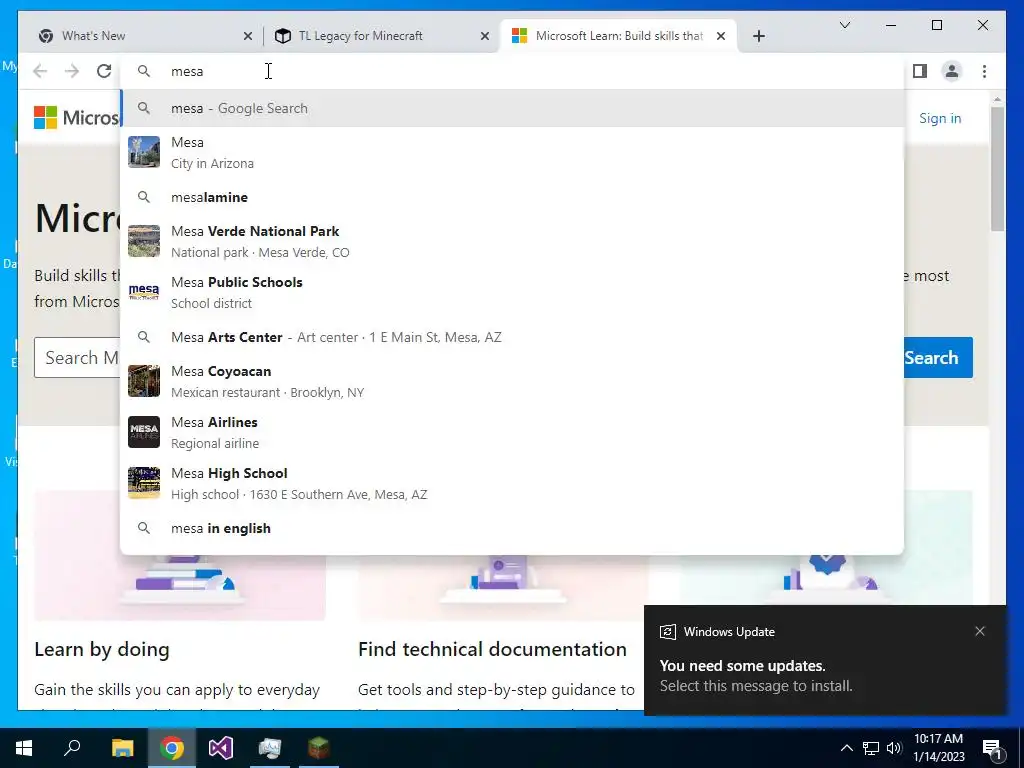Click the Chrome taskbar icon
The height and width of the screenshot is (768, 1024).
172,748
